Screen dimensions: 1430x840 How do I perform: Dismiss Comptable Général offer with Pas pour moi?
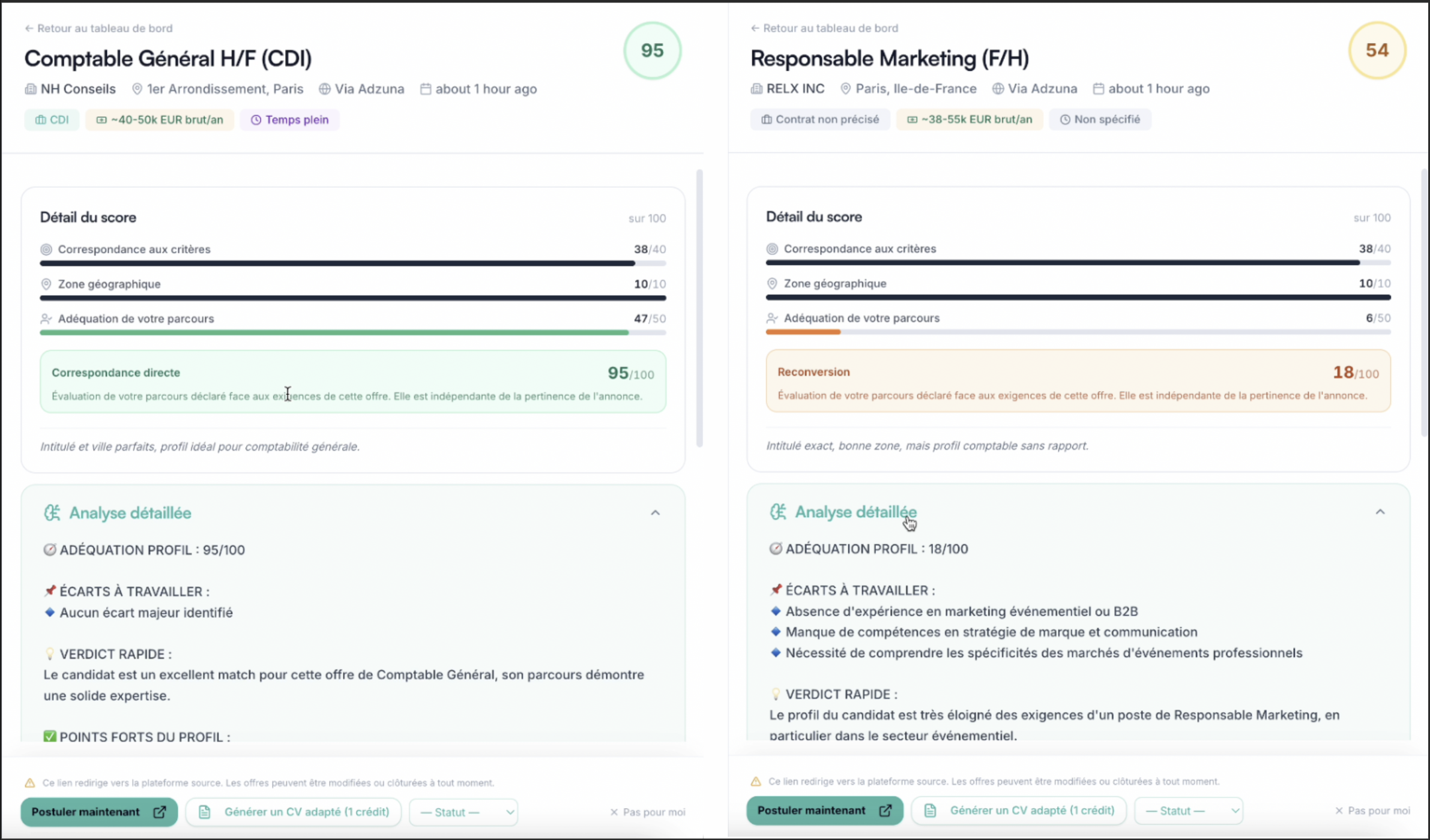(x=648, y=812)
